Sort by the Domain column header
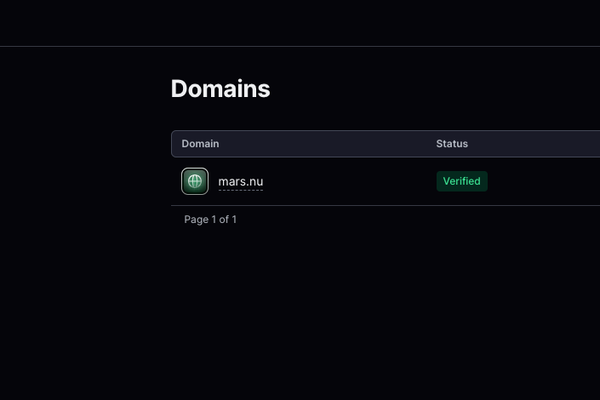This screenshot has height=400, width=600. [x=200, y=144]
